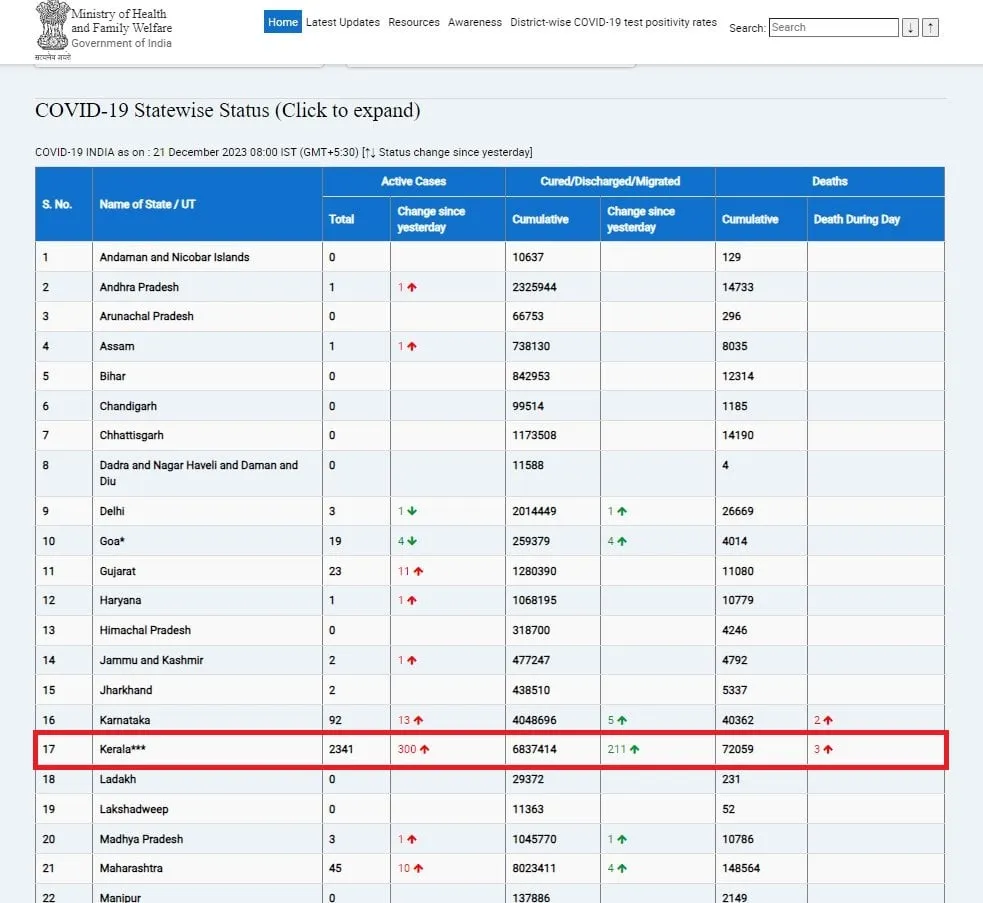Click red up arrow in Karnataka deaths column
The image size is (983, 903).
click(828, 721)
